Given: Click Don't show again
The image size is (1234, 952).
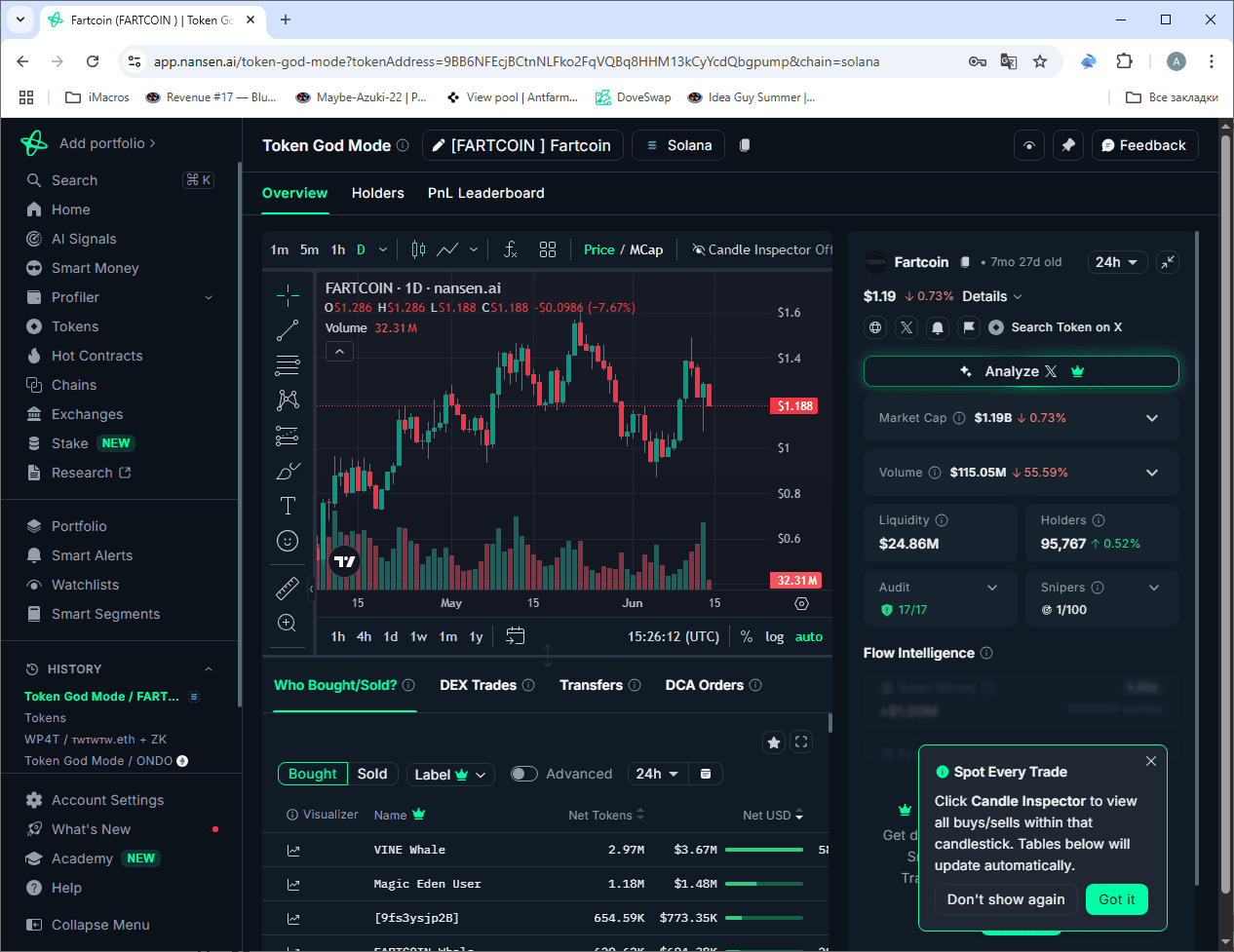Looking at the screenshot, I should coord(1006,899).
